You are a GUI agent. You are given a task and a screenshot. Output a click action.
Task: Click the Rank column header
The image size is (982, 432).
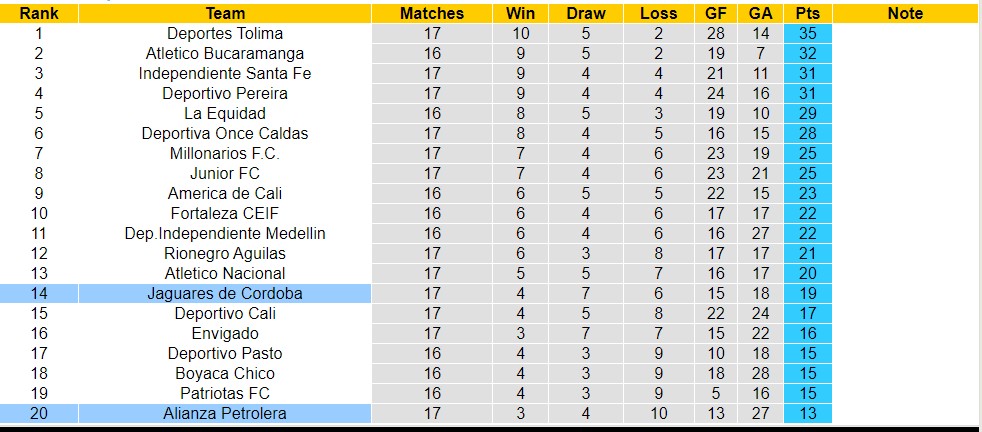[38, 13]
